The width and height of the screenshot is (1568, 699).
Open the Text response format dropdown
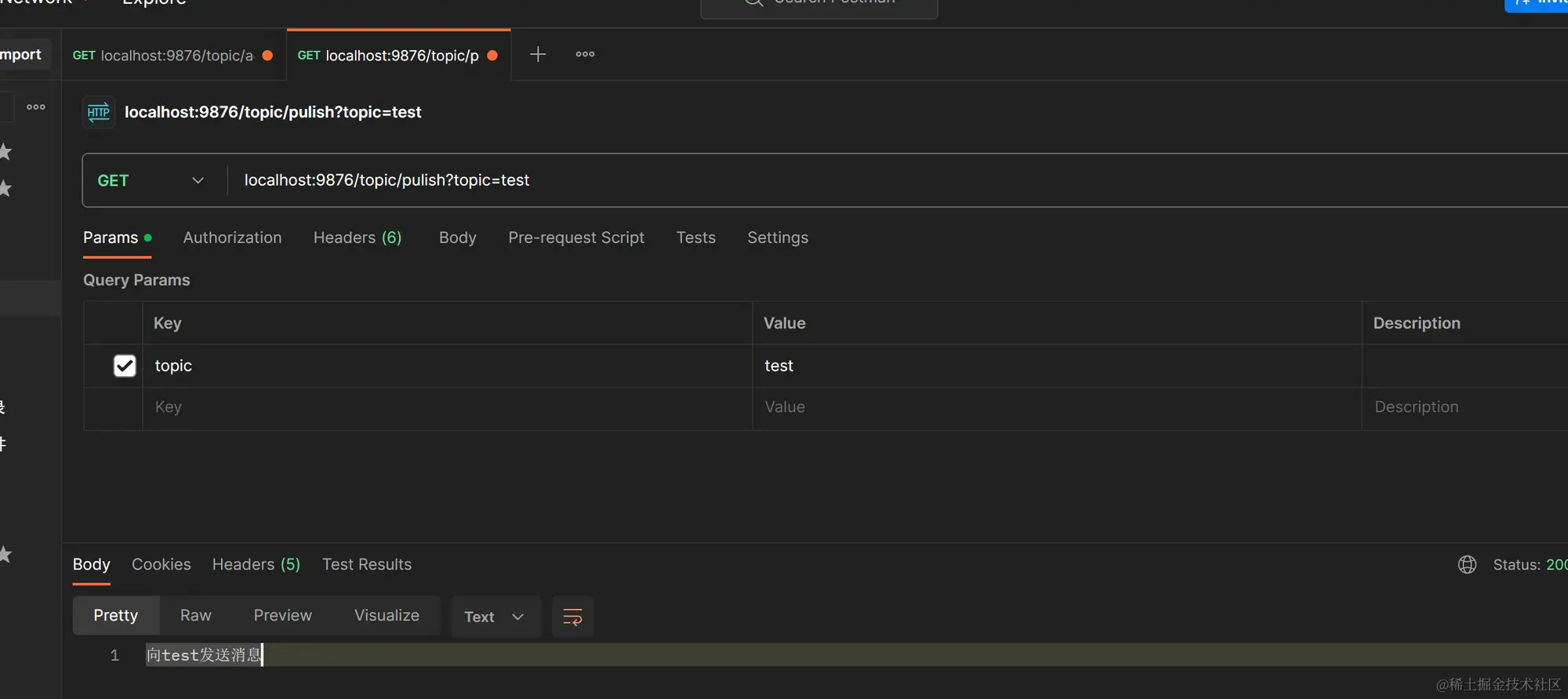pos(495,617)
